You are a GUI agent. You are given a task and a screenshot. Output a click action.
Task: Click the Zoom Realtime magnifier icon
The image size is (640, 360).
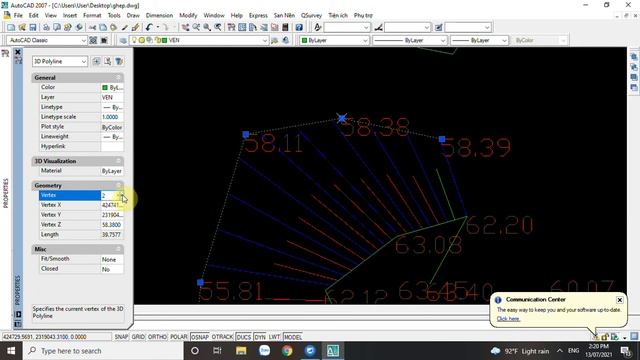pyautogui.click(x=196, y=27)
